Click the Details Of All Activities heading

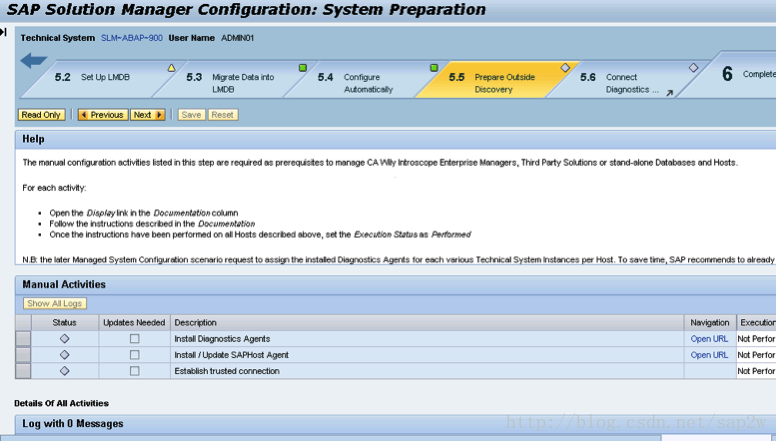pyautogui.click(x=61, y=403)
